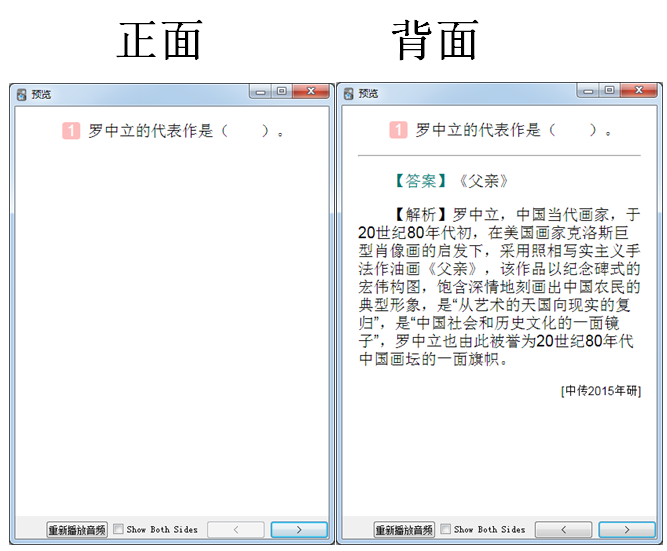The width and height of the screenshot is (667, 551).
Task: Replay audio in the left preview window
Action: click(77, 530)
